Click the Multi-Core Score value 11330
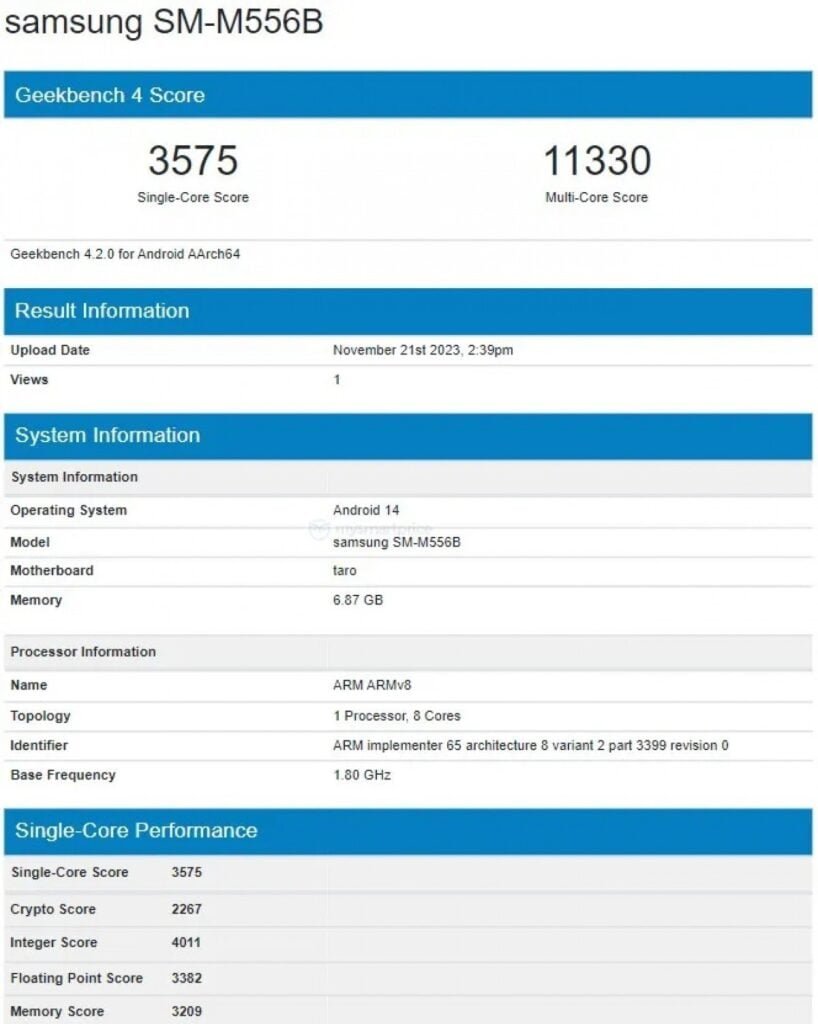 pyautogui.click(x=599, y=160)
